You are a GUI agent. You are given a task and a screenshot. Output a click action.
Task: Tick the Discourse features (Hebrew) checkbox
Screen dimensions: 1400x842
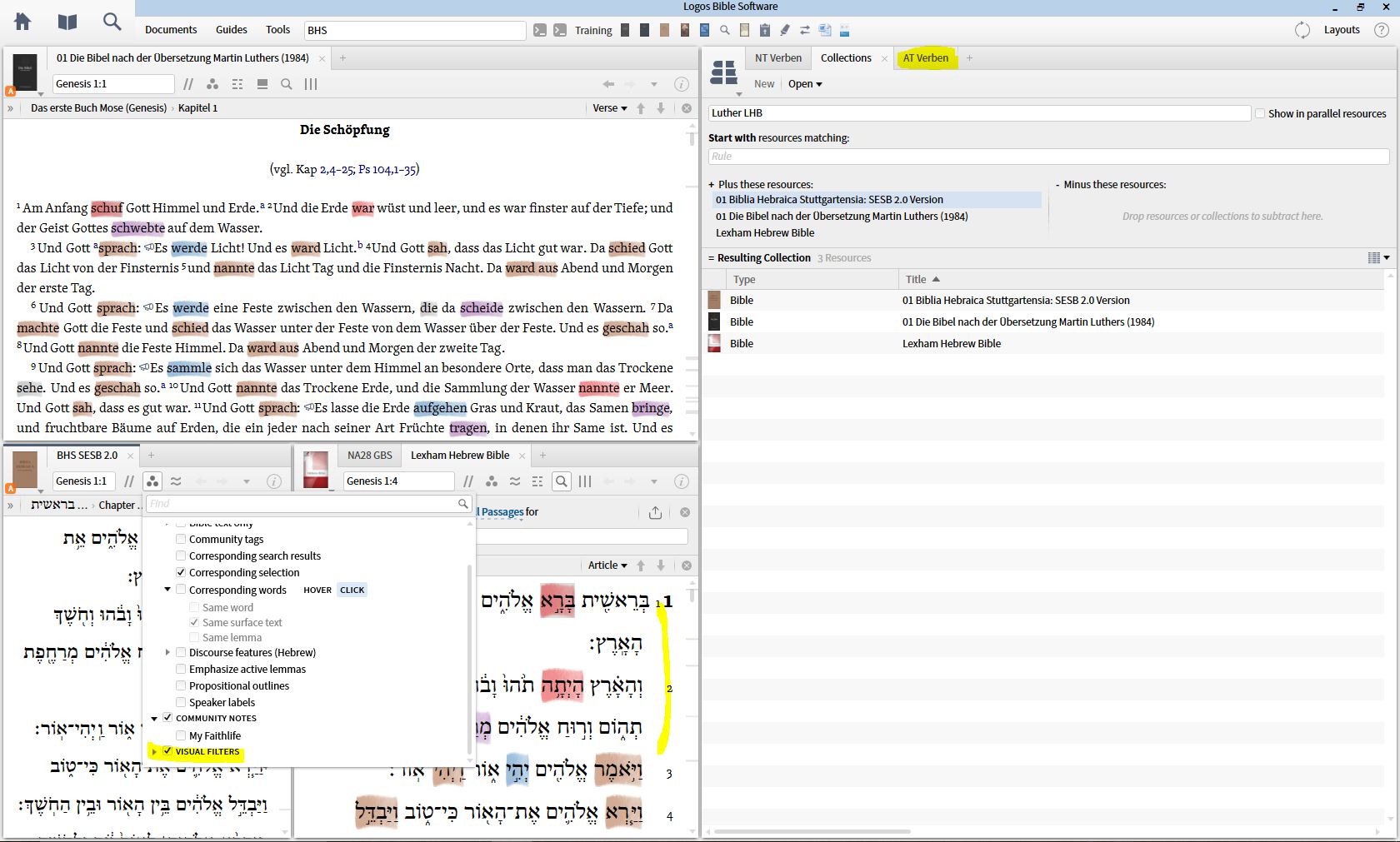point(181,653)
